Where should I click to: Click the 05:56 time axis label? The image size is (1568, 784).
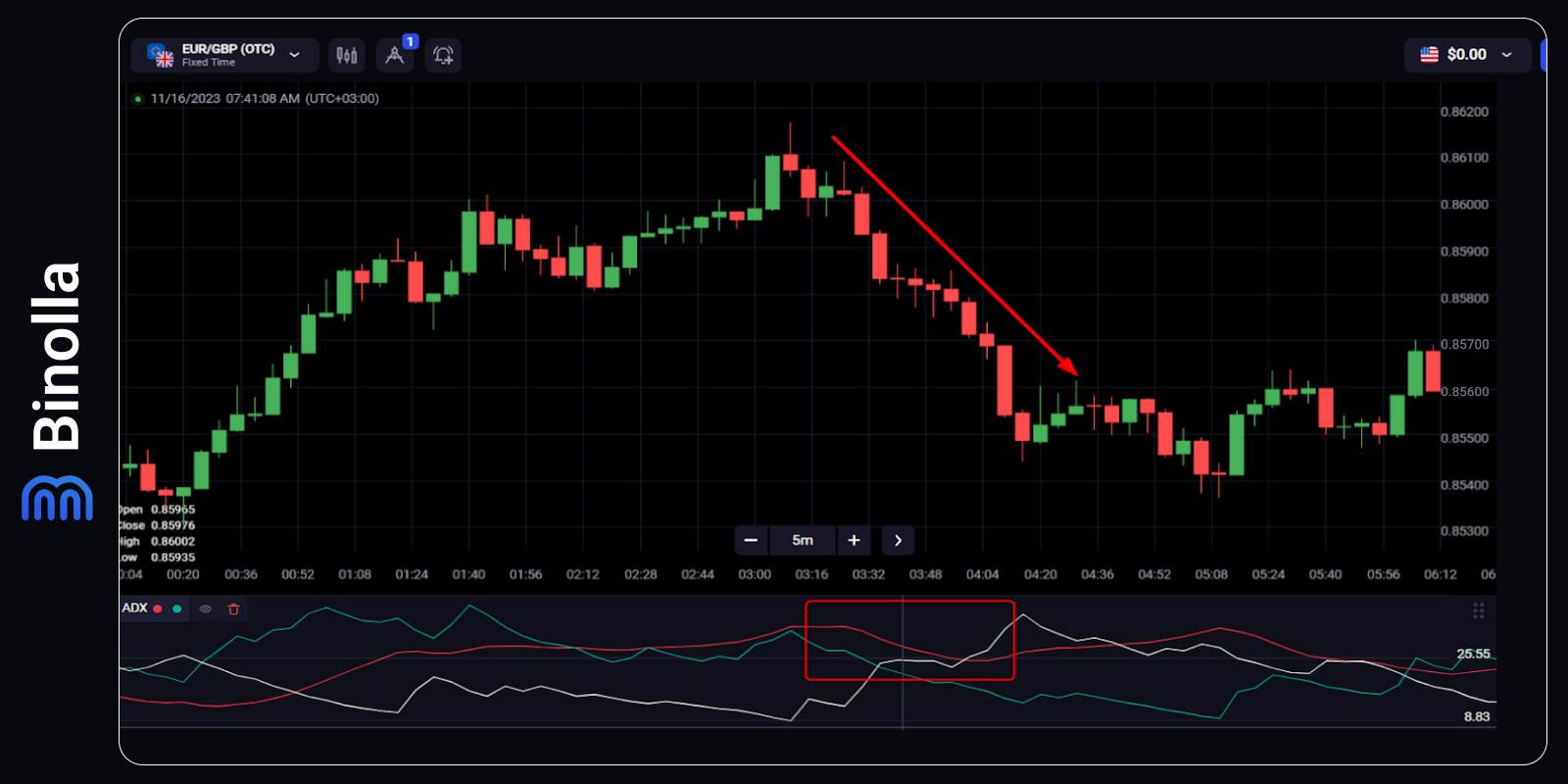(1383, 574)
